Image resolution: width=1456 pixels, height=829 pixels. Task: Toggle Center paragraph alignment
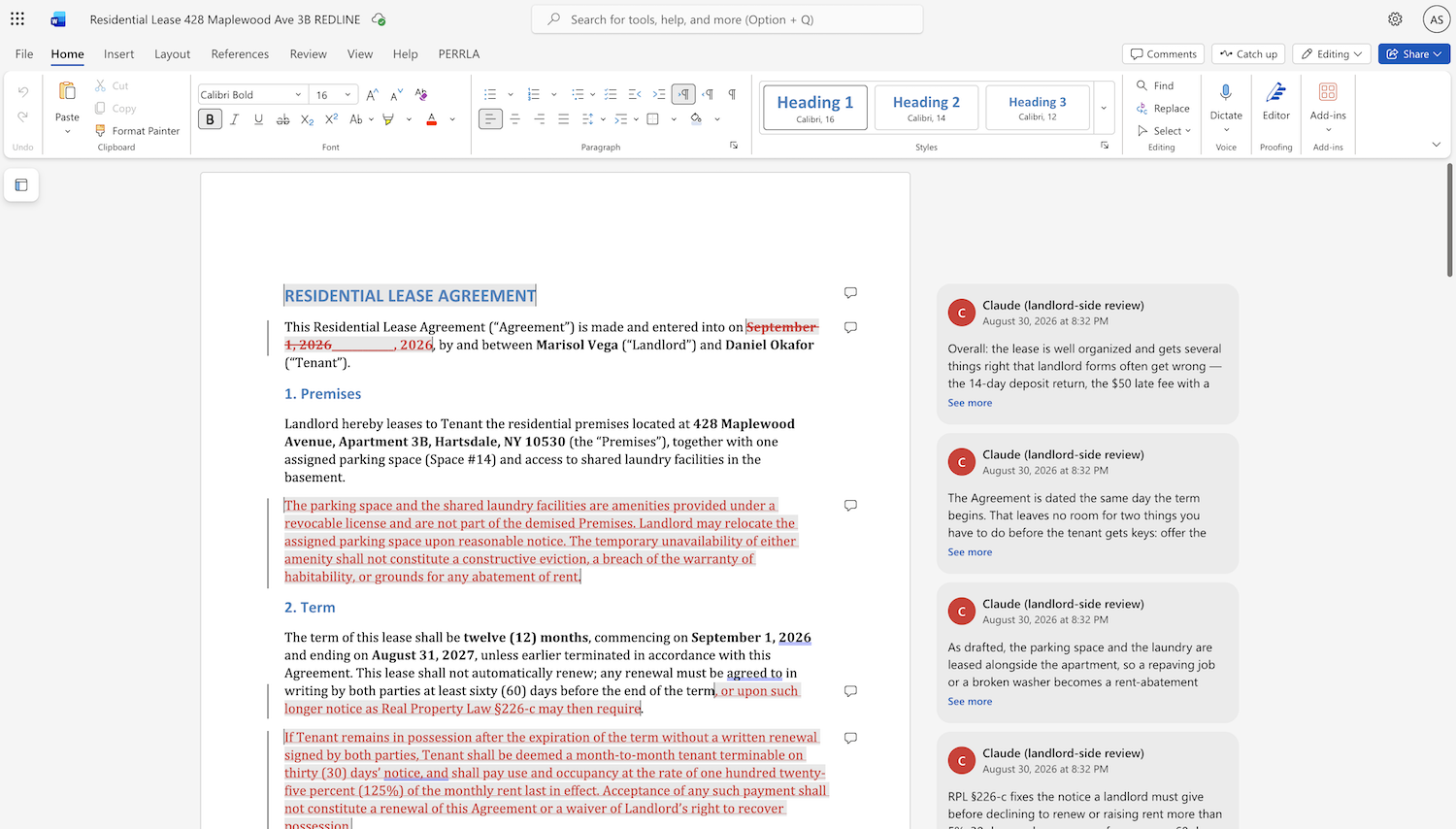click(x=514, y=119)
